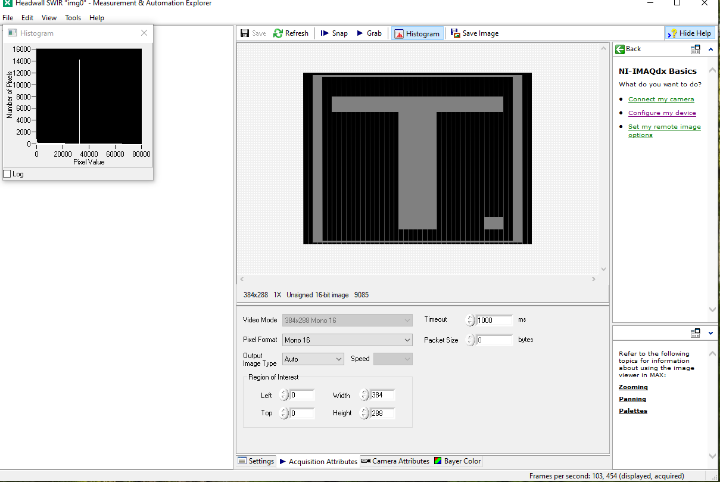Click the ROI Height value field
Viewport: 720px width, 482px height.
click(382, 413)
